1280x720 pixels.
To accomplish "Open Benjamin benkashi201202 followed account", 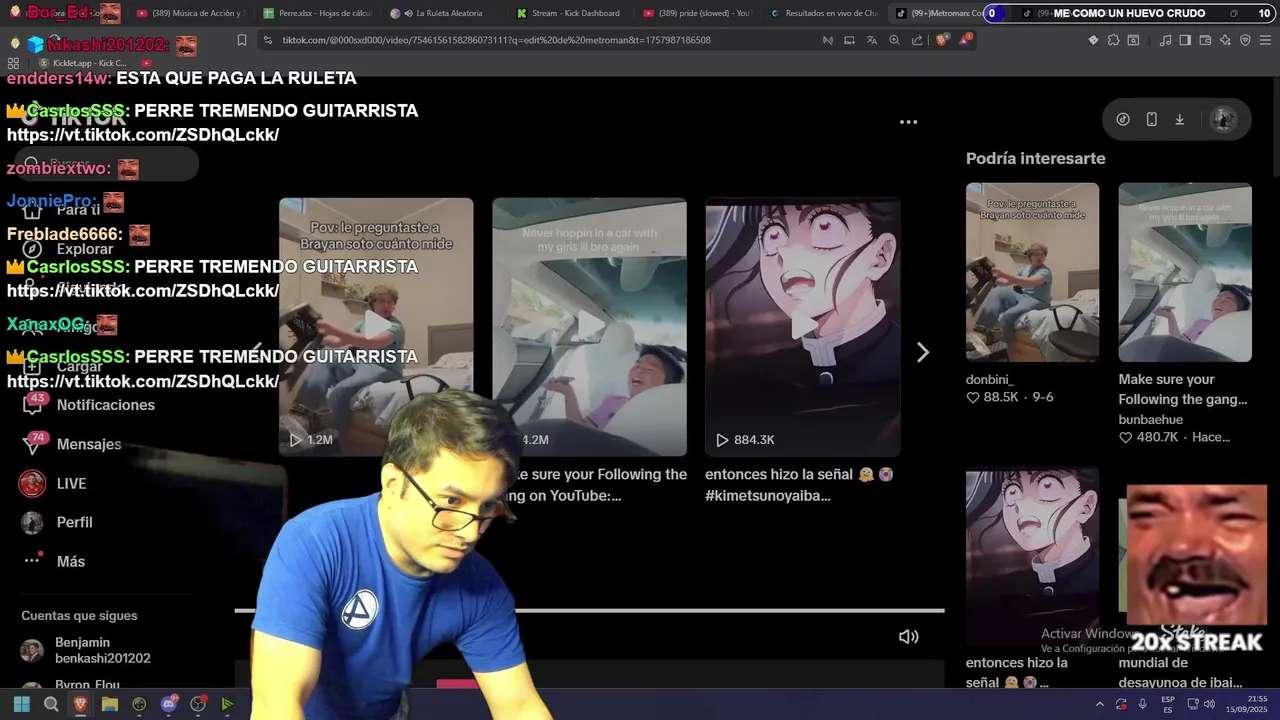I will coord(85,650).
